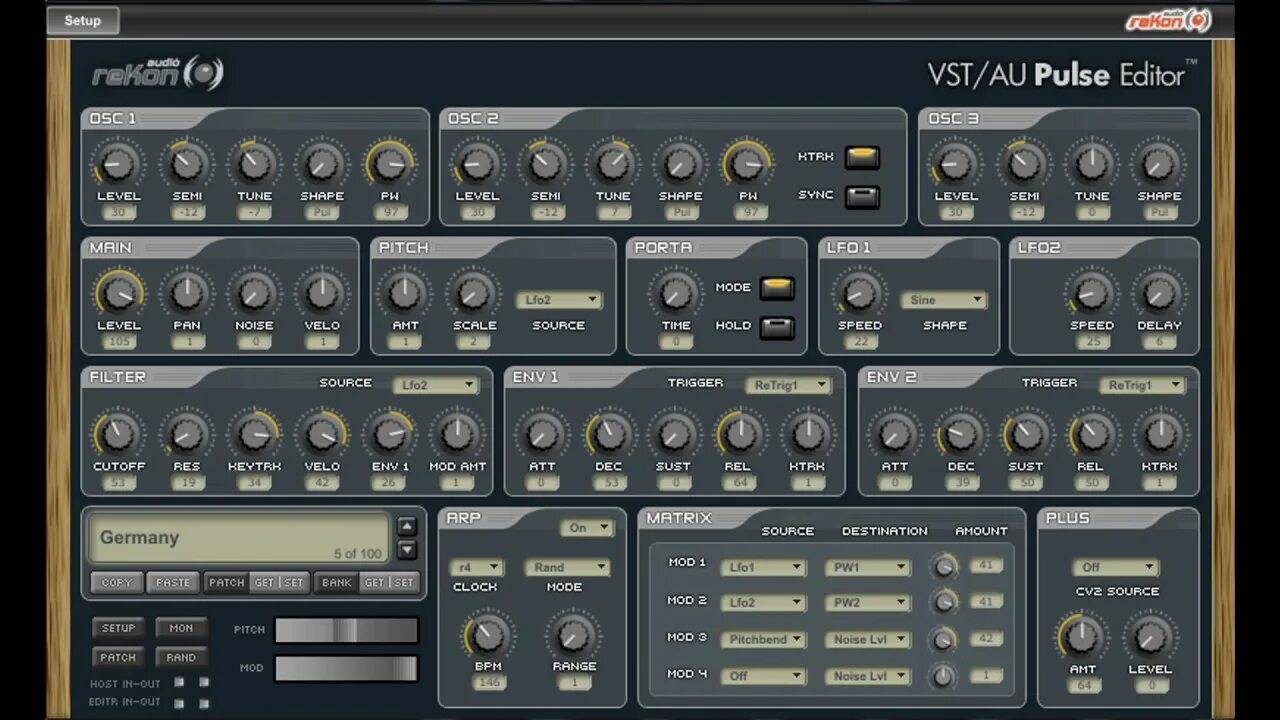The image size is (1280, 720).
Task: Click the ARP BPM knob
Action: pos(489,634)
